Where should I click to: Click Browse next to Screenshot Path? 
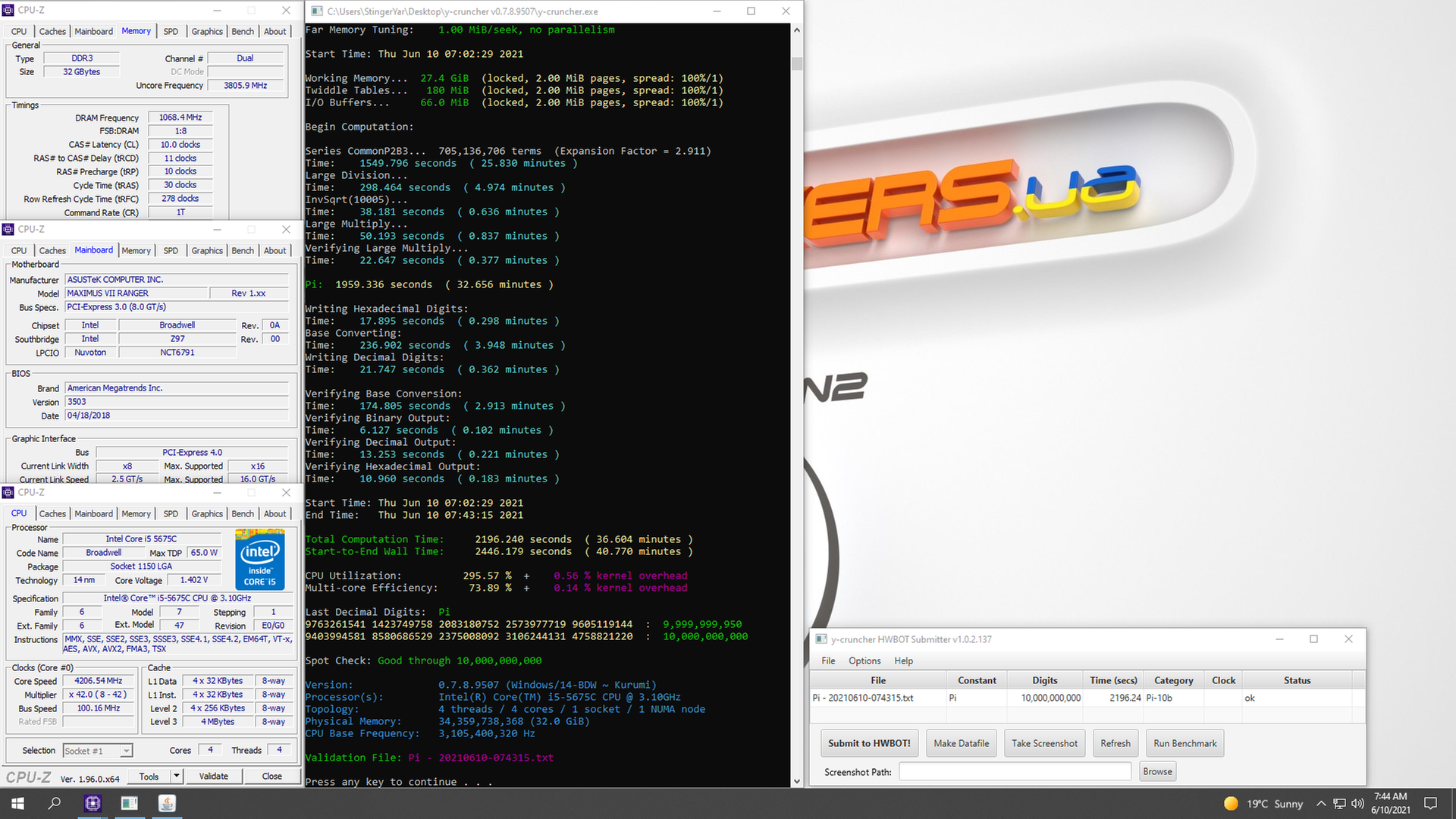(x=1157, y=771)
